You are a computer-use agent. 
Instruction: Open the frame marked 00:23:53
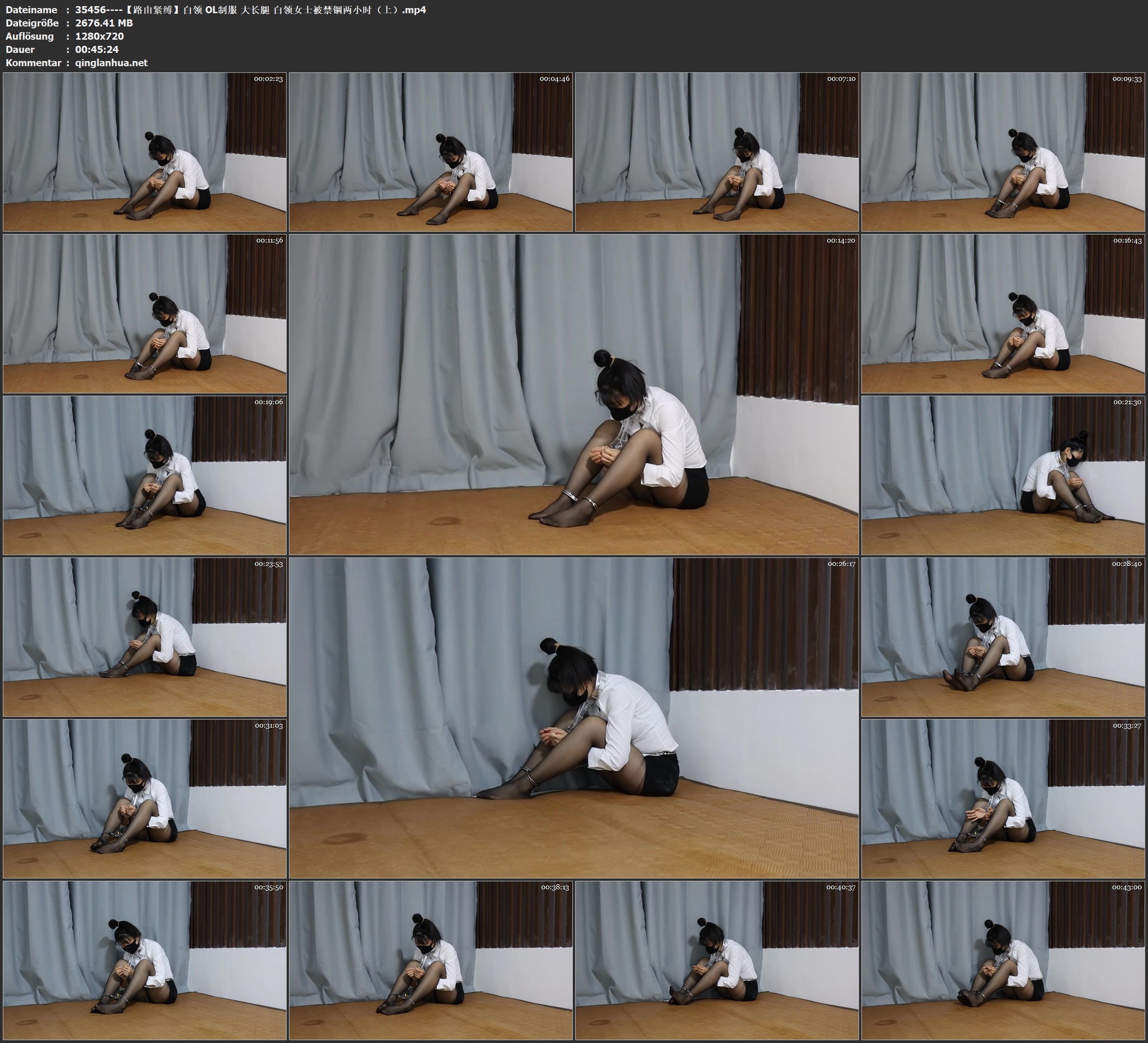click(145, 637)
